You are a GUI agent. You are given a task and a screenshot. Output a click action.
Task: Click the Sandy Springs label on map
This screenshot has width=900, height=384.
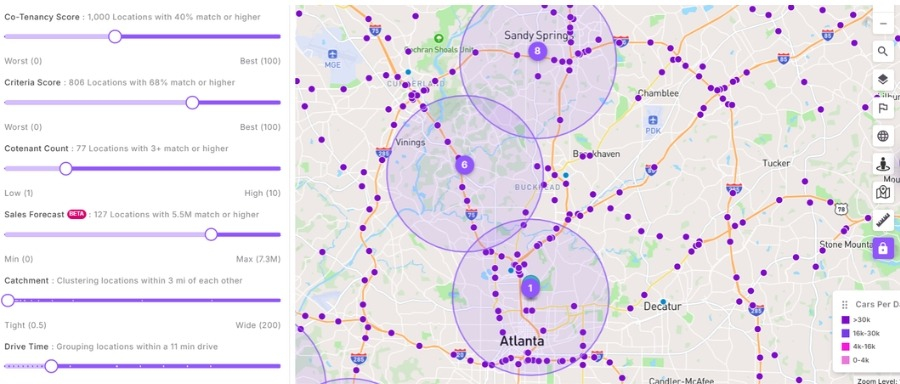[x=538, y=35]
